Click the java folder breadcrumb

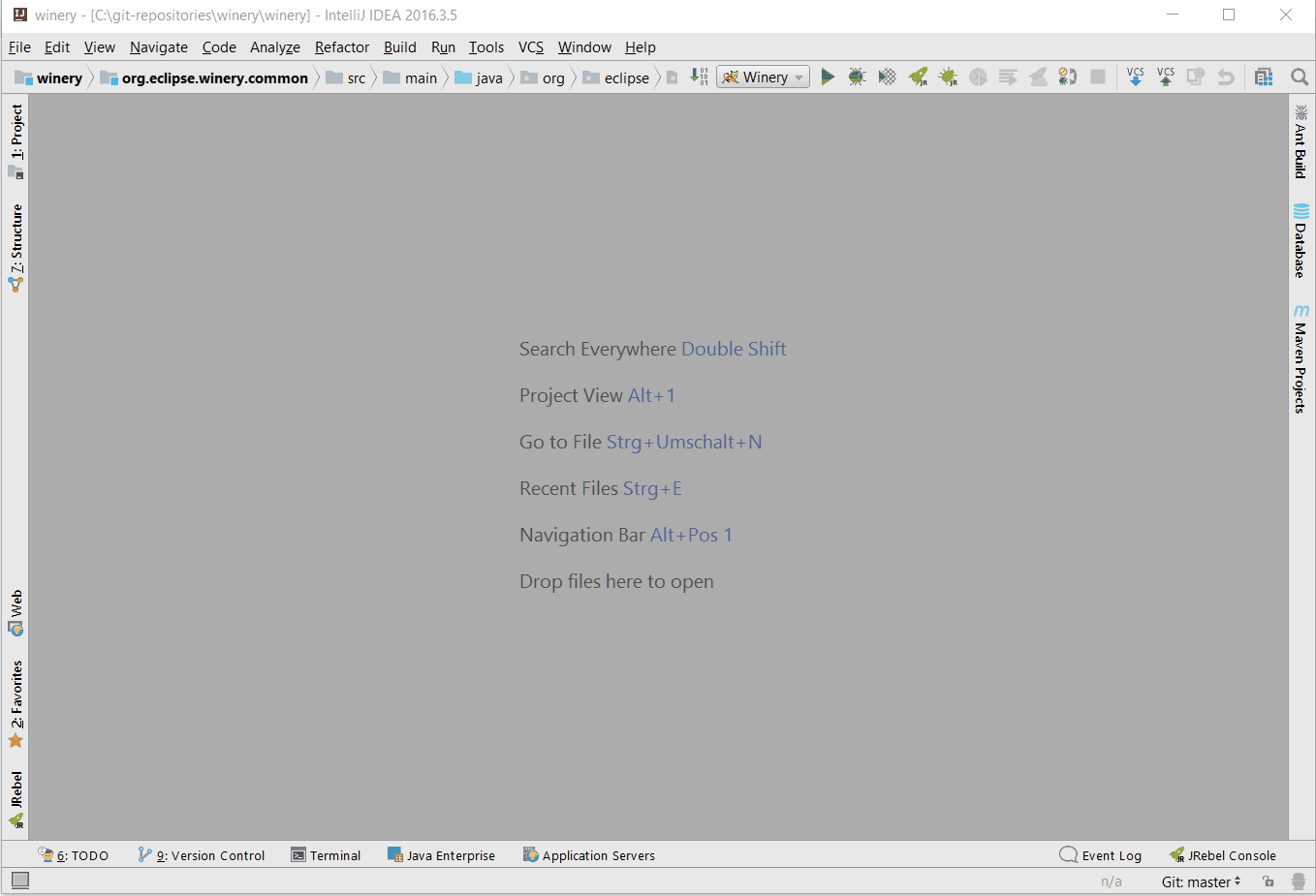(x=479, y=77)
